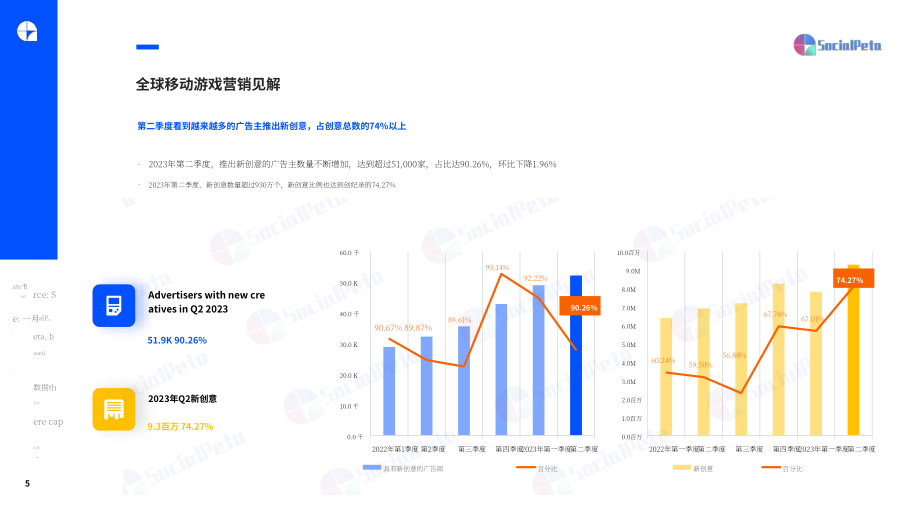Click the 第三季度 label under right chart
Viewport: 920px width, 518px height.
(x=749, y=449)
